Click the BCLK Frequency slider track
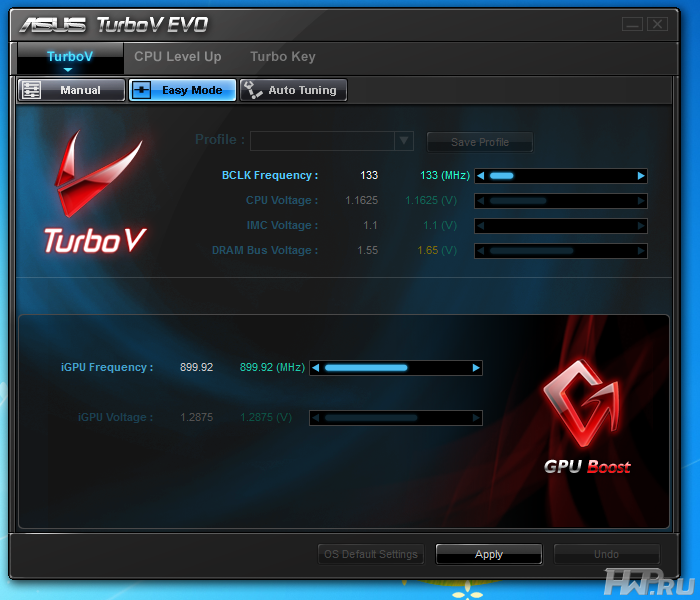 pyautogui.click(x=561, y=176)
